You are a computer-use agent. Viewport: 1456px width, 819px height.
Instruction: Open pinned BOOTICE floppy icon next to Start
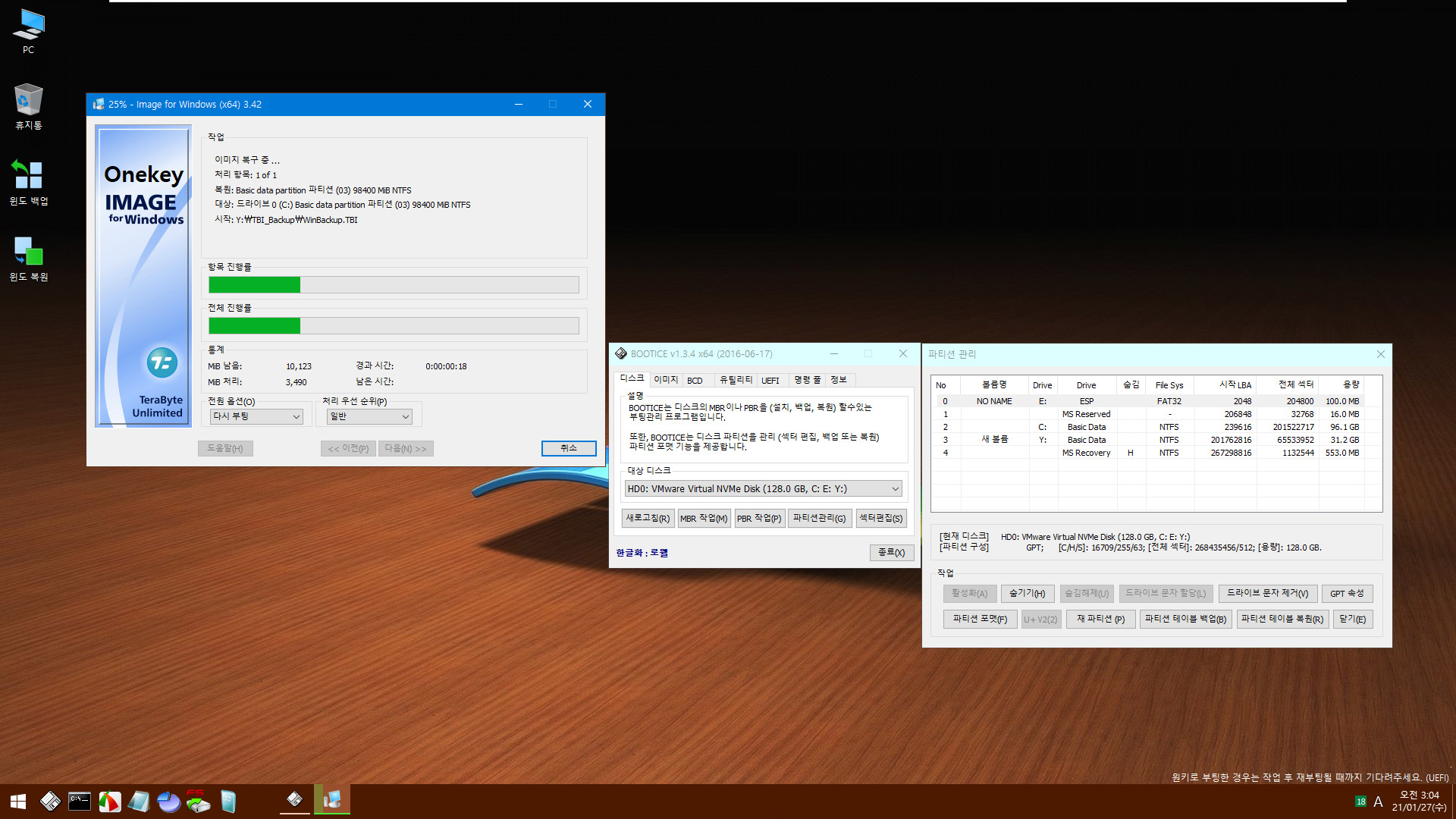click(x=50, y=802)
